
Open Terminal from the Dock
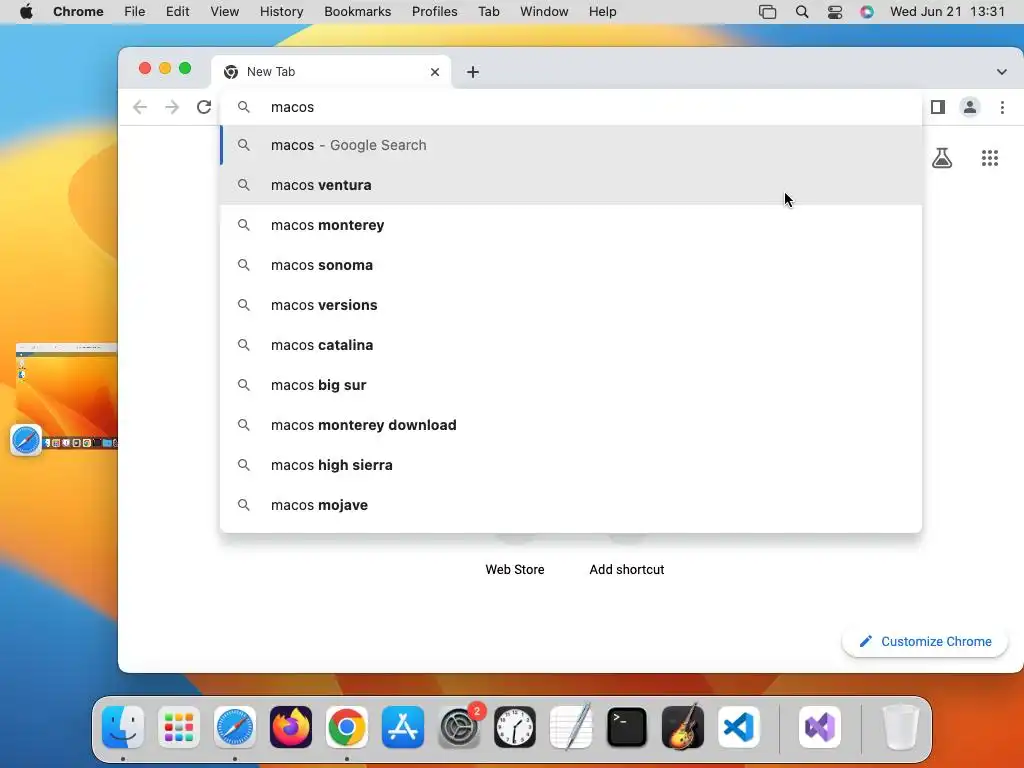pos(627,727)
